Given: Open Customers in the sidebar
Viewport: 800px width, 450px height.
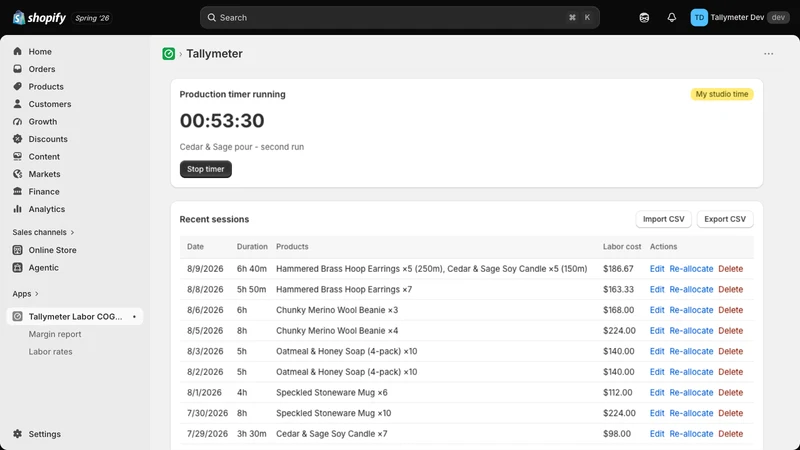Looking at the screenshot, I should [50, 104].
